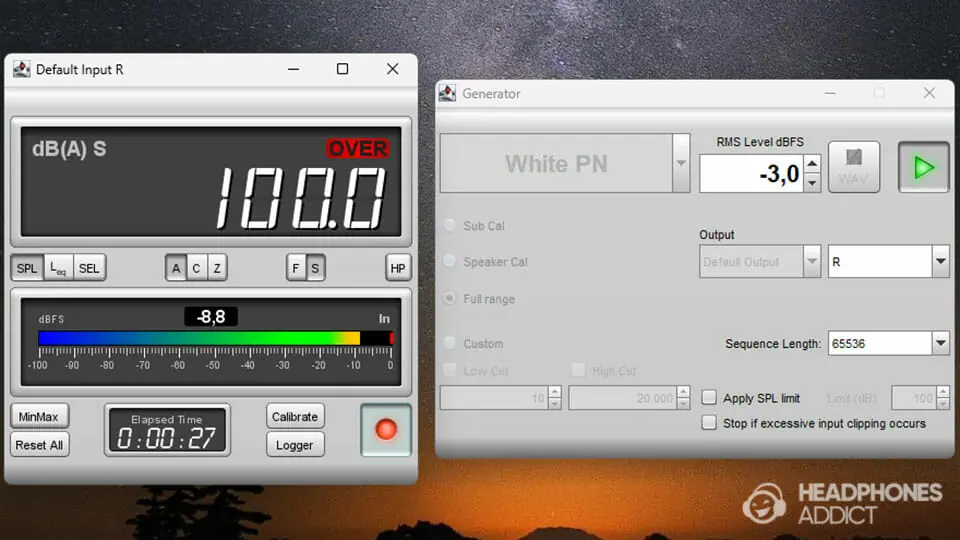Click the REW app icon in Generator title bar
The height and width of the screenshot is (540, 960).
[448, 93]
